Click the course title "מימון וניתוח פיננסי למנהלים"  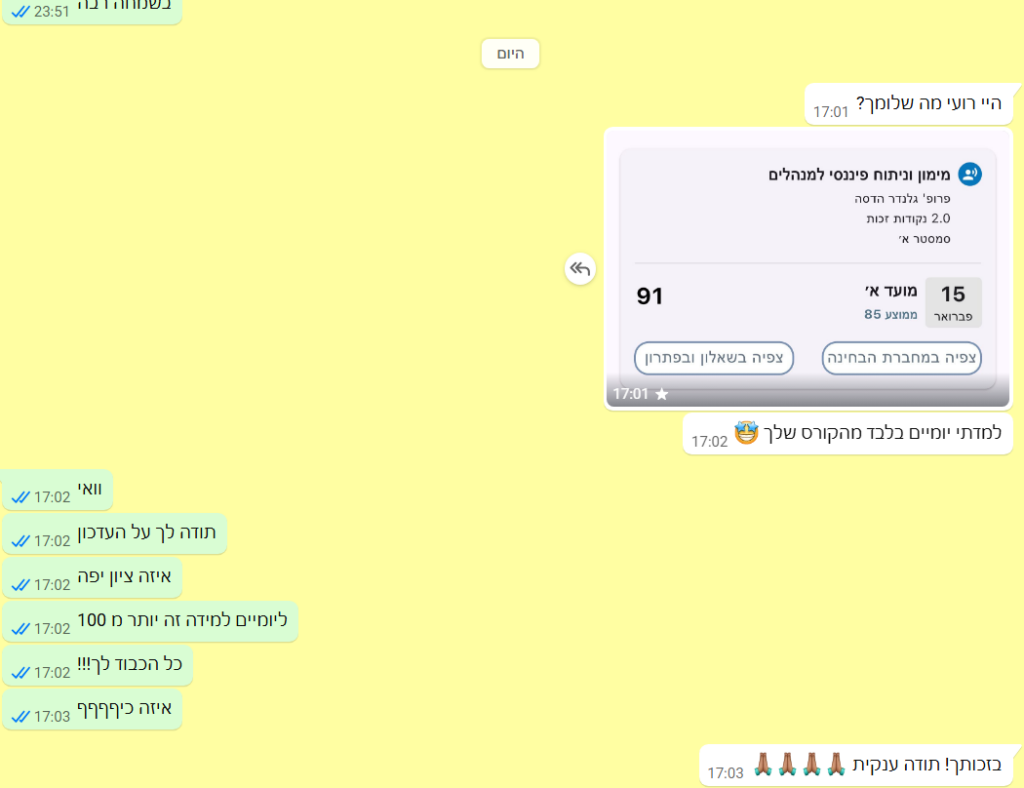tap(858, 175)
